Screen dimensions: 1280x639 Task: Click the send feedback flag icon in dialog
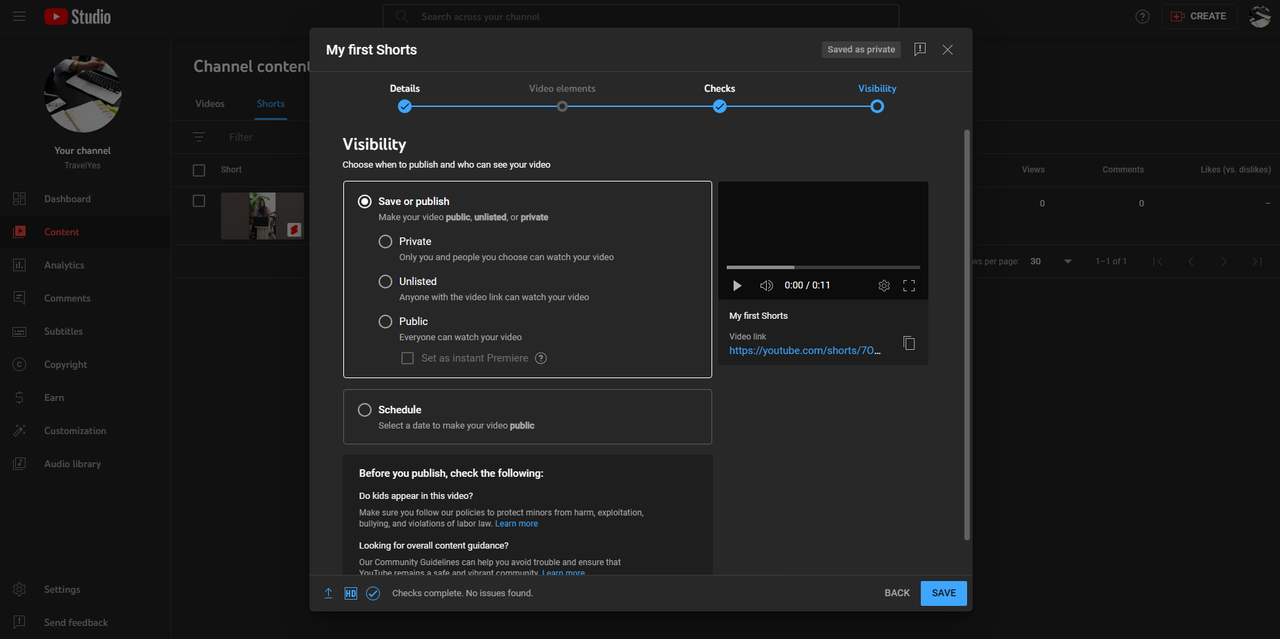click(920, 50)
